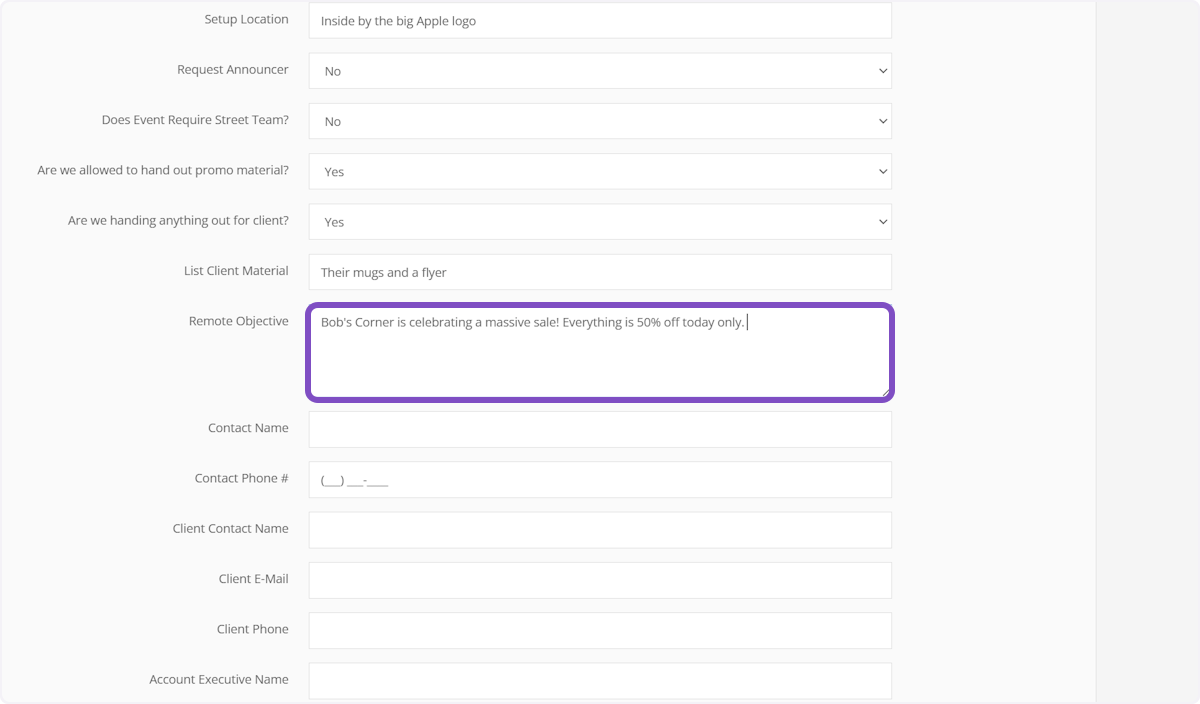Select the Client Phone input field
This screenshot has width=1200, height=704.
click(x=600, y=630)
